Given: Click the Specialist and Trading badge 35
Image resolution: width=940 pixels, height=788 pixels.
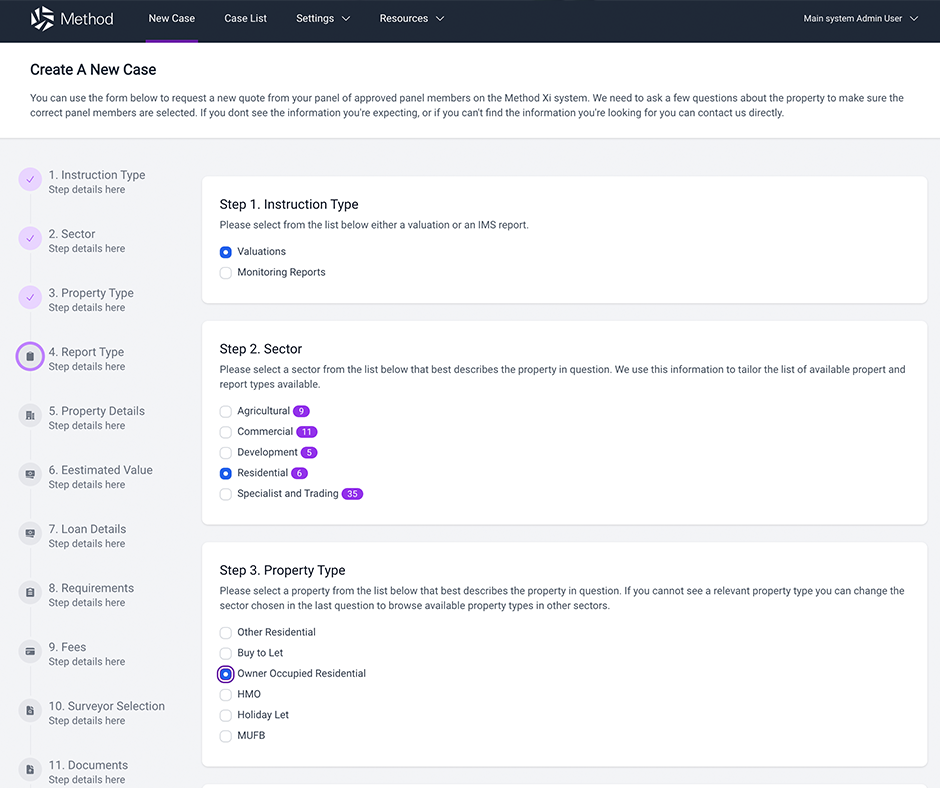Looking at the screenshot, I should pyautogui.click(x=352, y=494).
